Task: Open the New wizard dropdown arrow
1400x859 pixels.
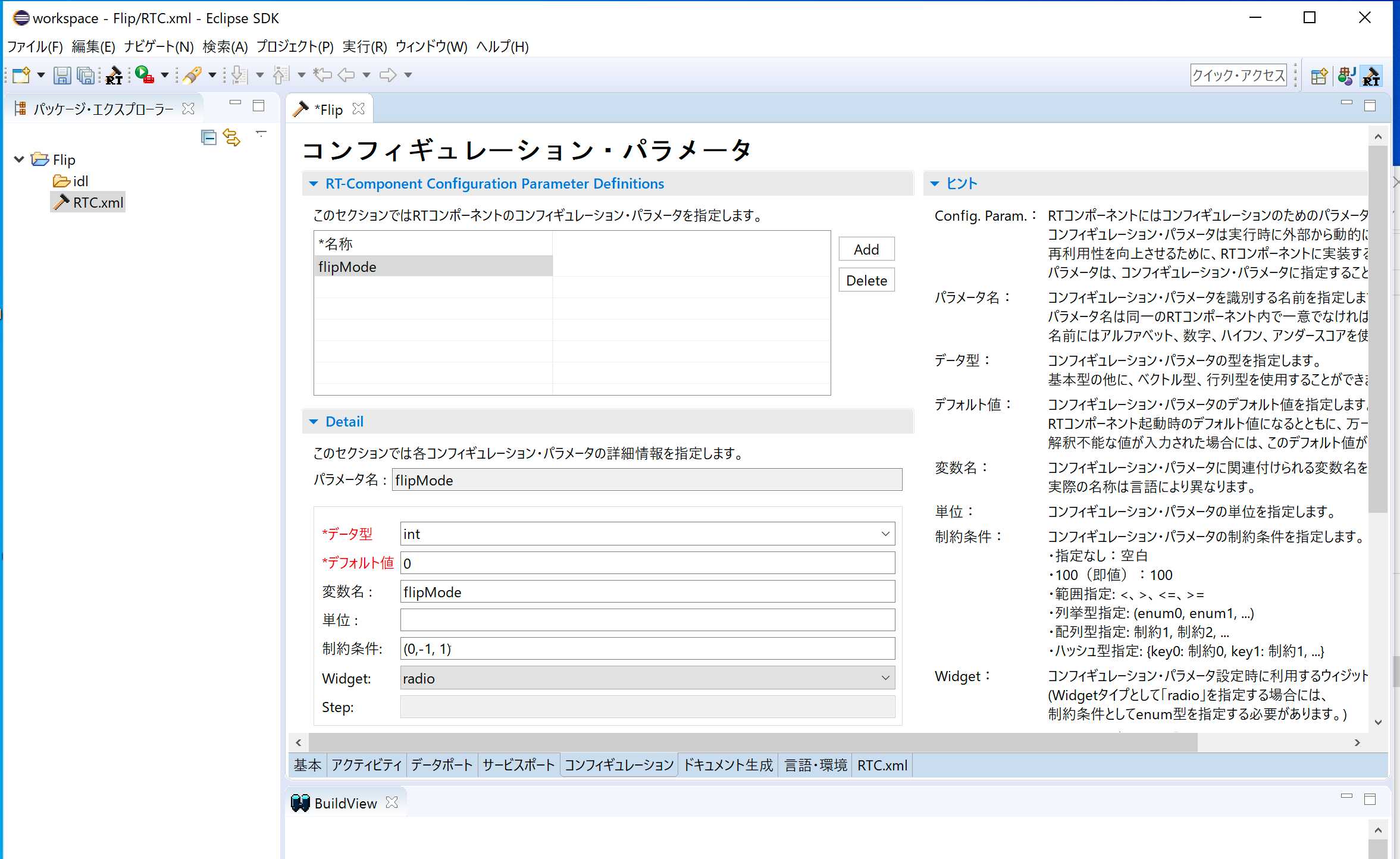Action: (41, 75)
